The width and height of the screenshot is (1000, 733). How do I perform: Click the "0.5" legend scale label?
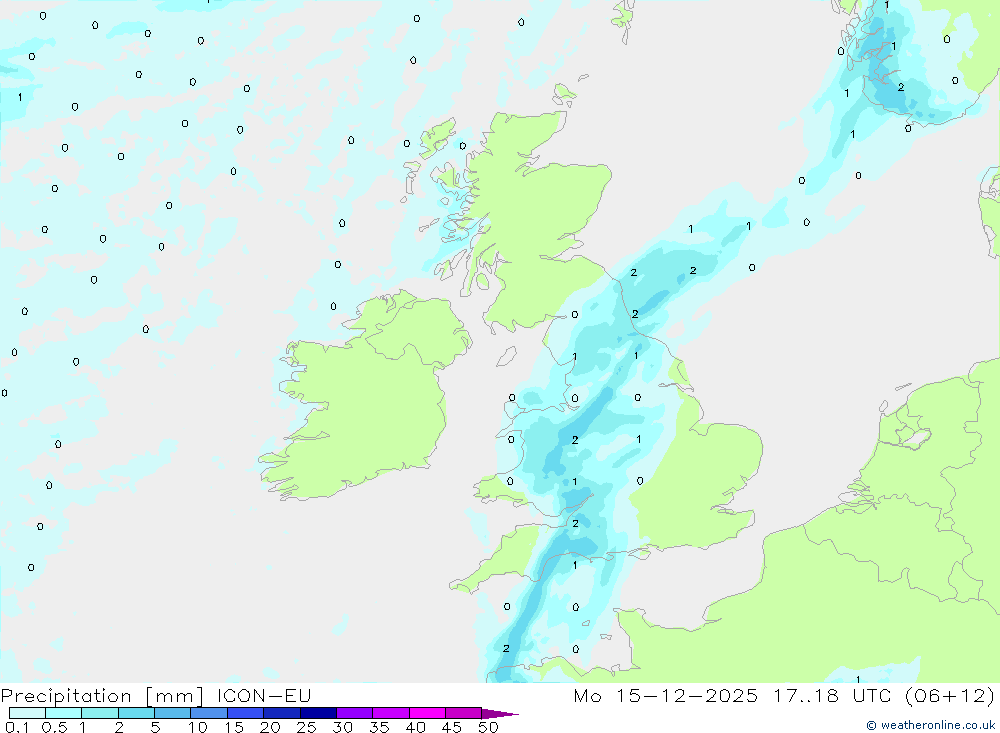54,727
